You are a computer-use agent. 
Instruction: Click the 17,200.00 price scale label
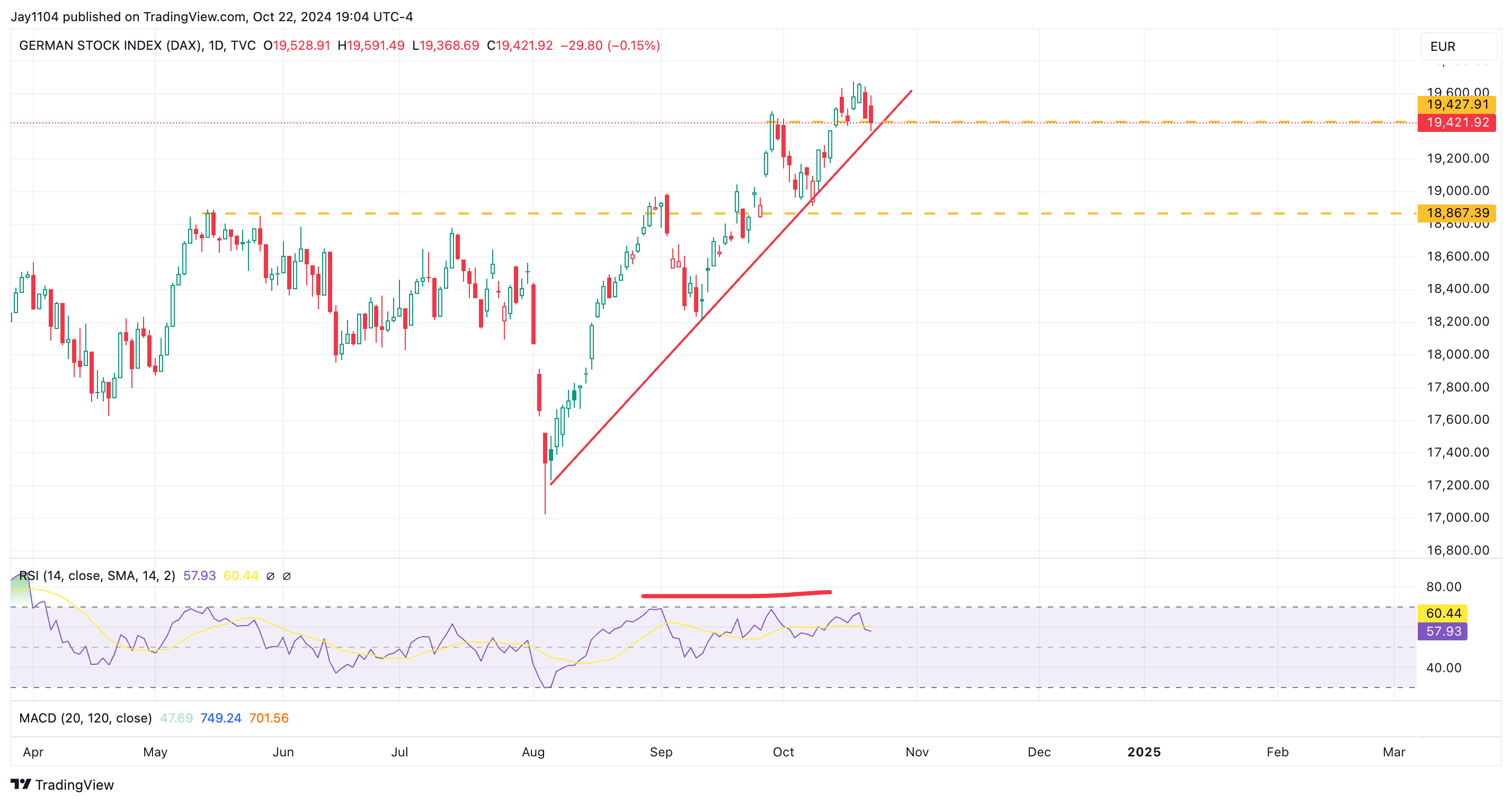point(1458,485)
